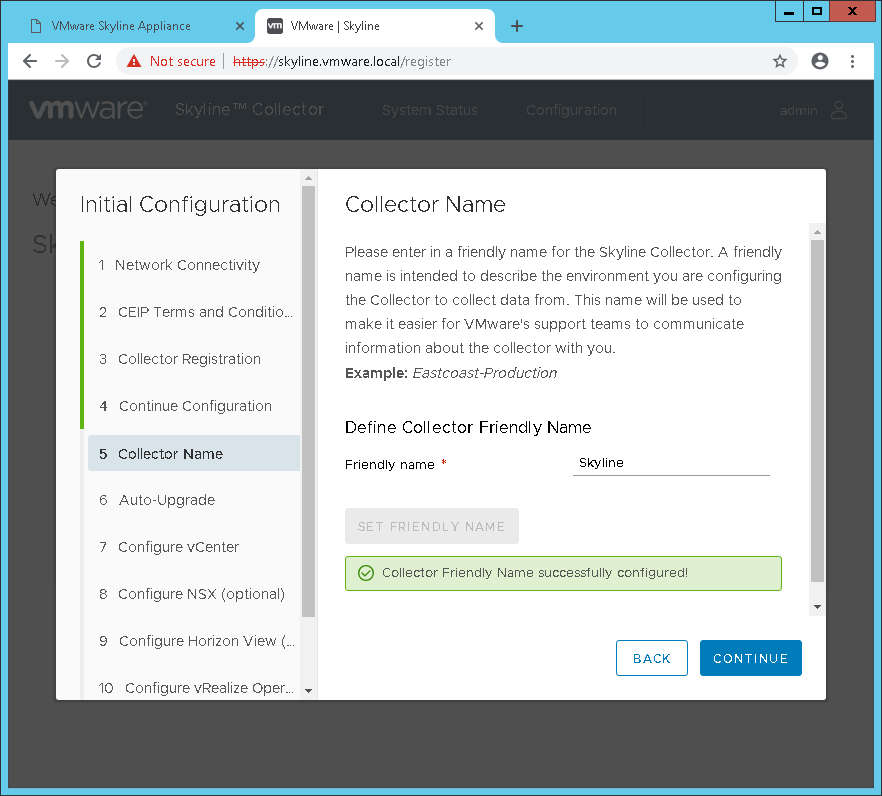
Task: Maximize the browser window
Action: pyautogui.click(x=817, y=11)
